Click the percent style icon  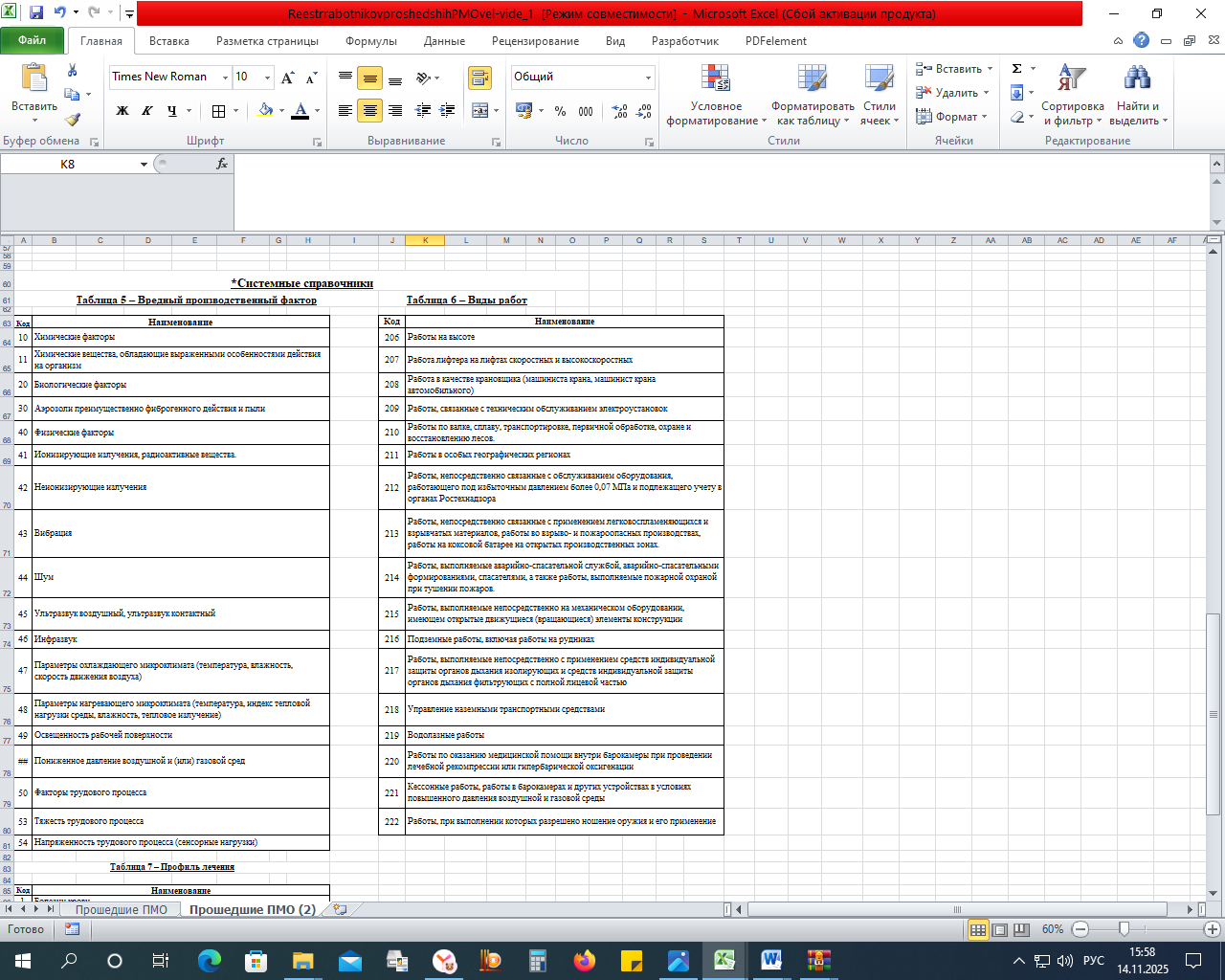coord(560,111)
